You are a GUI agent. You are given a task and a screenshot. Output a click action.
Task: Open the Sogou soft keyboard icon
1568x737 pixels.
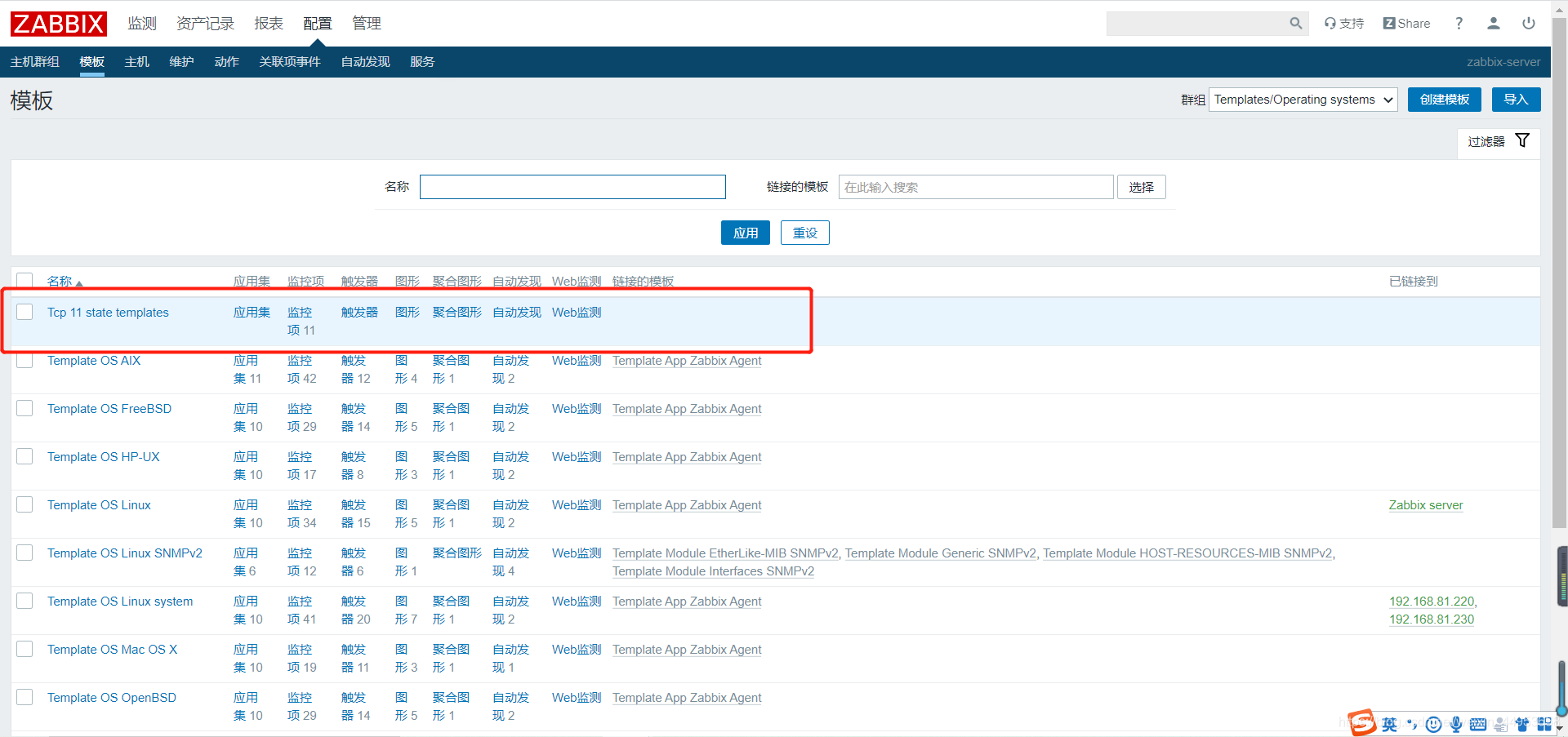[1477, 724]
